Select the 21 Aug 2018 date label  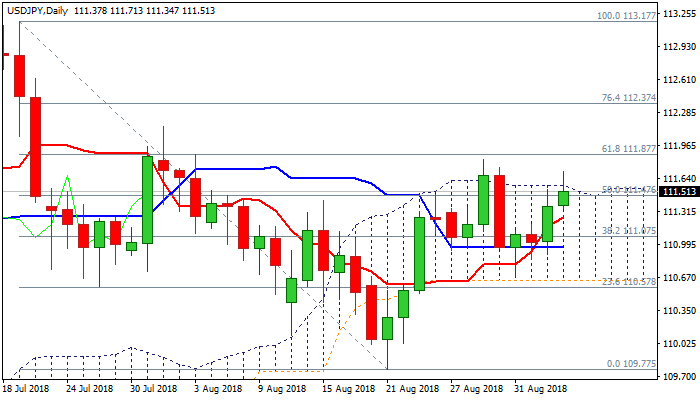pyautogui.click(x=412, y=389)
